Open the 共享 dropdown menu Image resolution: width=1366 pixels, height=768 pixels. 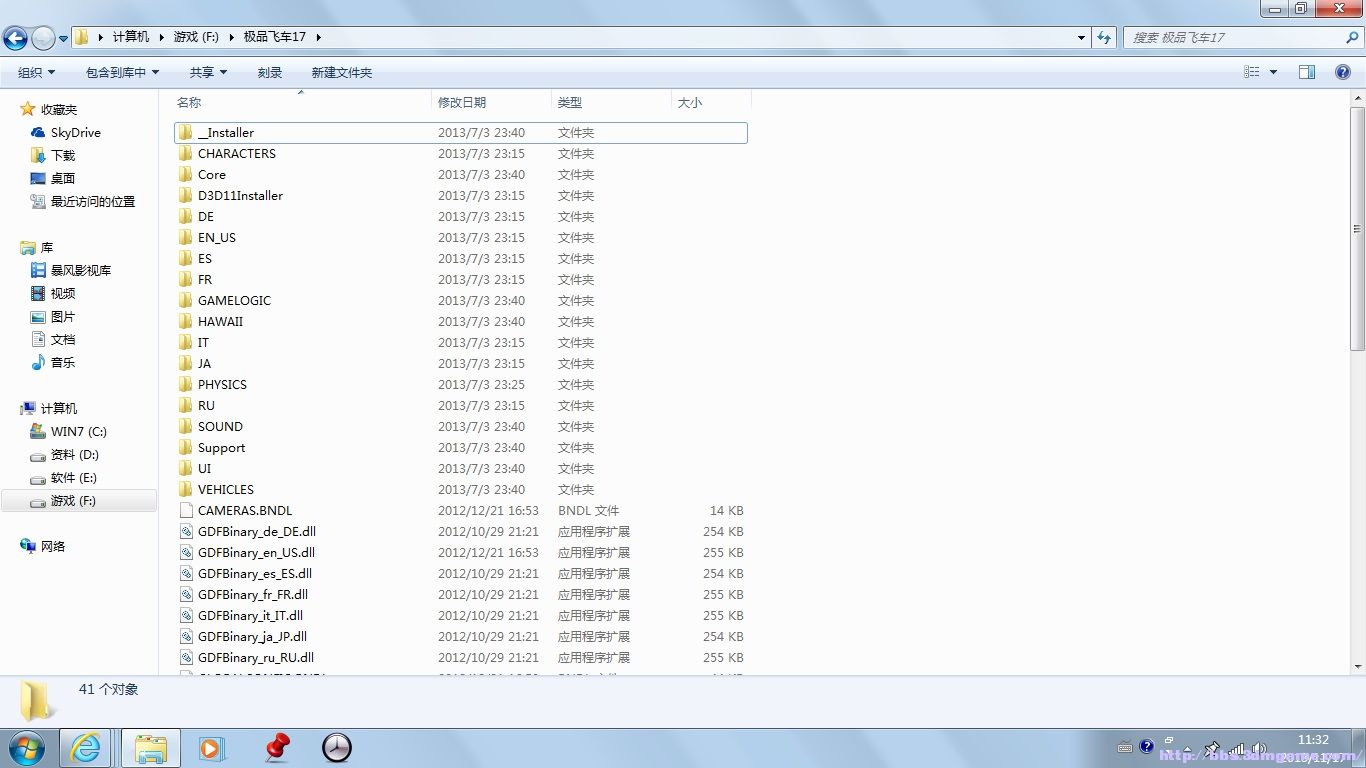click(205, 71)
